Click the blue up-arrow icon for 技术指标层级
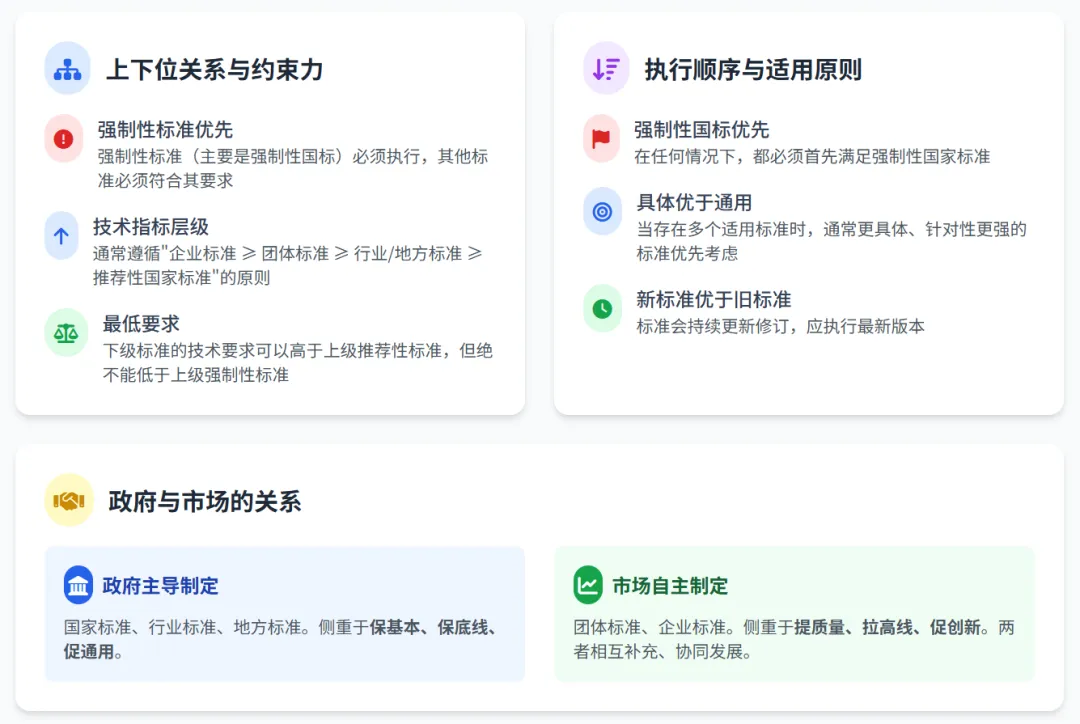Screen dimensions: 1080x724 point(61,236)
